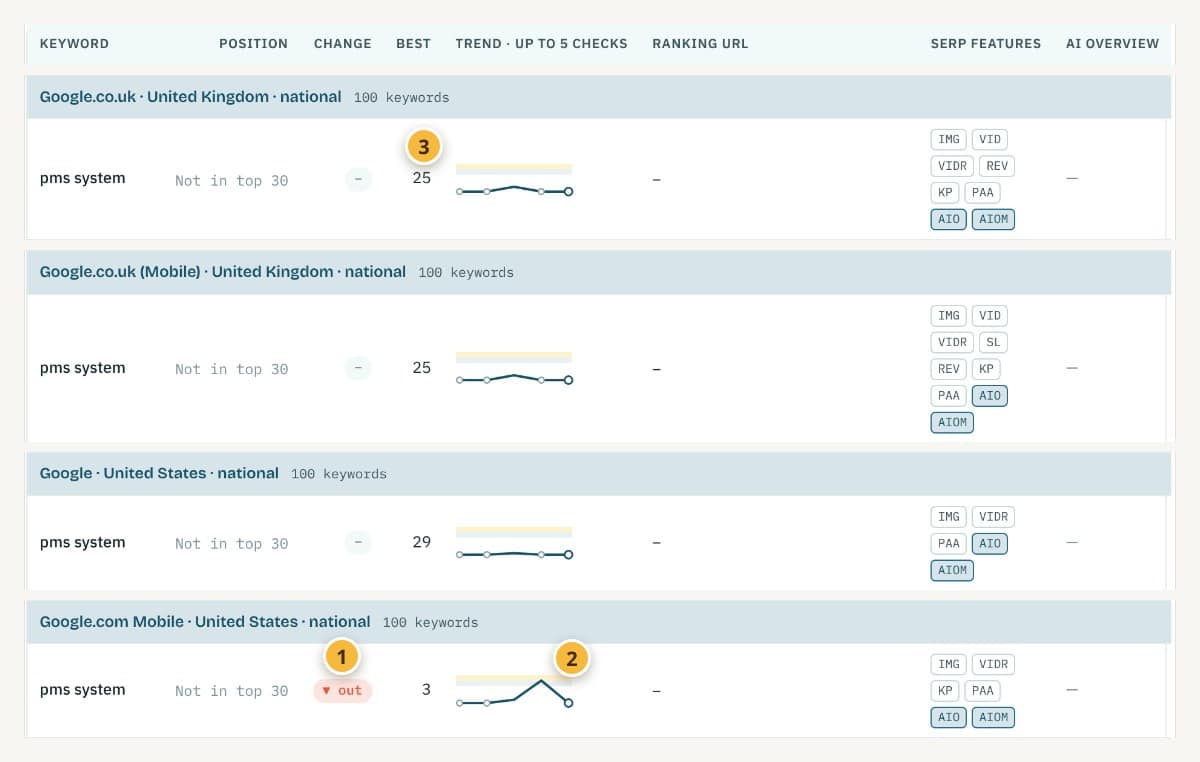Open pms system keyword in Google.co.uk (Mobile) group
Image resolution: width=1200 pixels, height=762 pixels.
tap(82, 368)
